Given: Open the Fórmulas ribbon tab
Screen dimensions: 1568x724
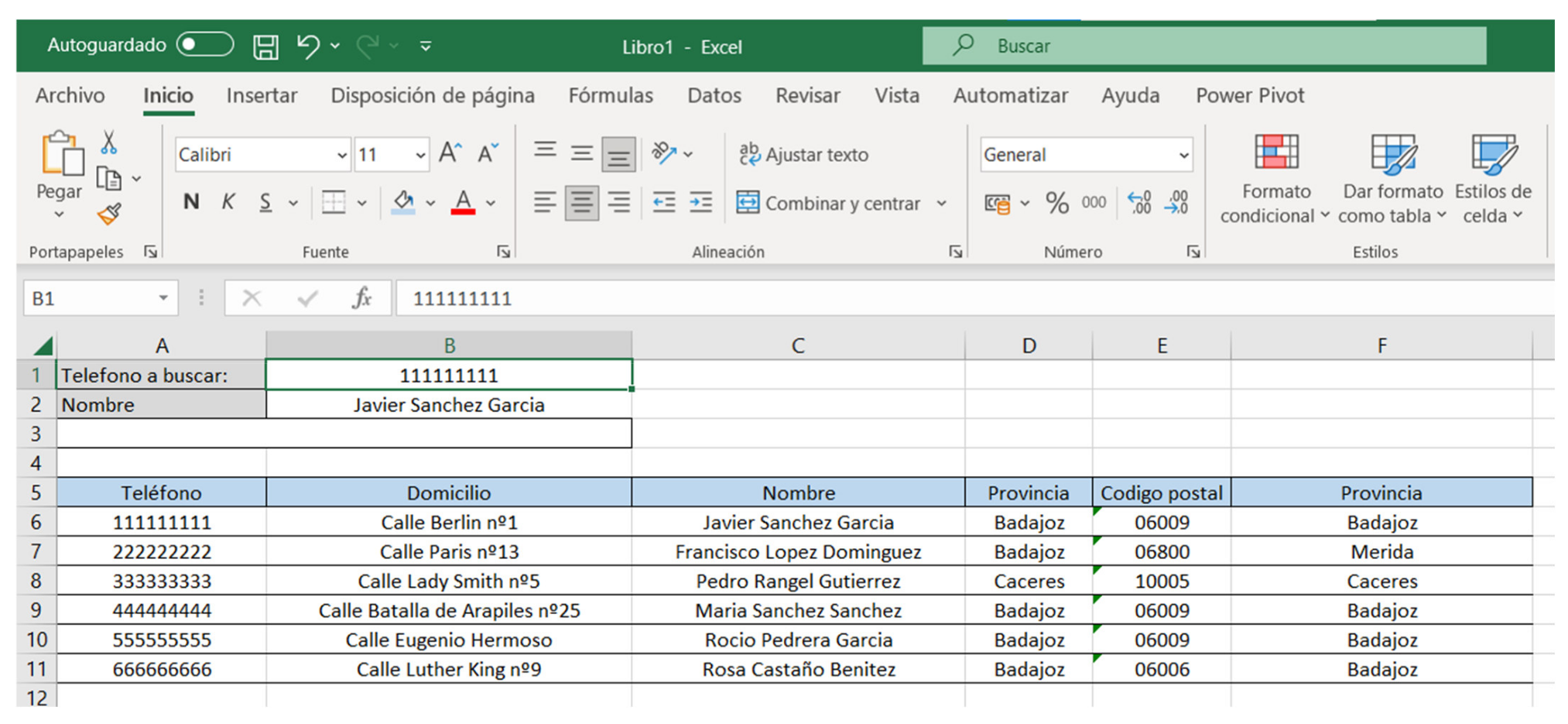Looking at the screenshot, I should pos(610,95).
